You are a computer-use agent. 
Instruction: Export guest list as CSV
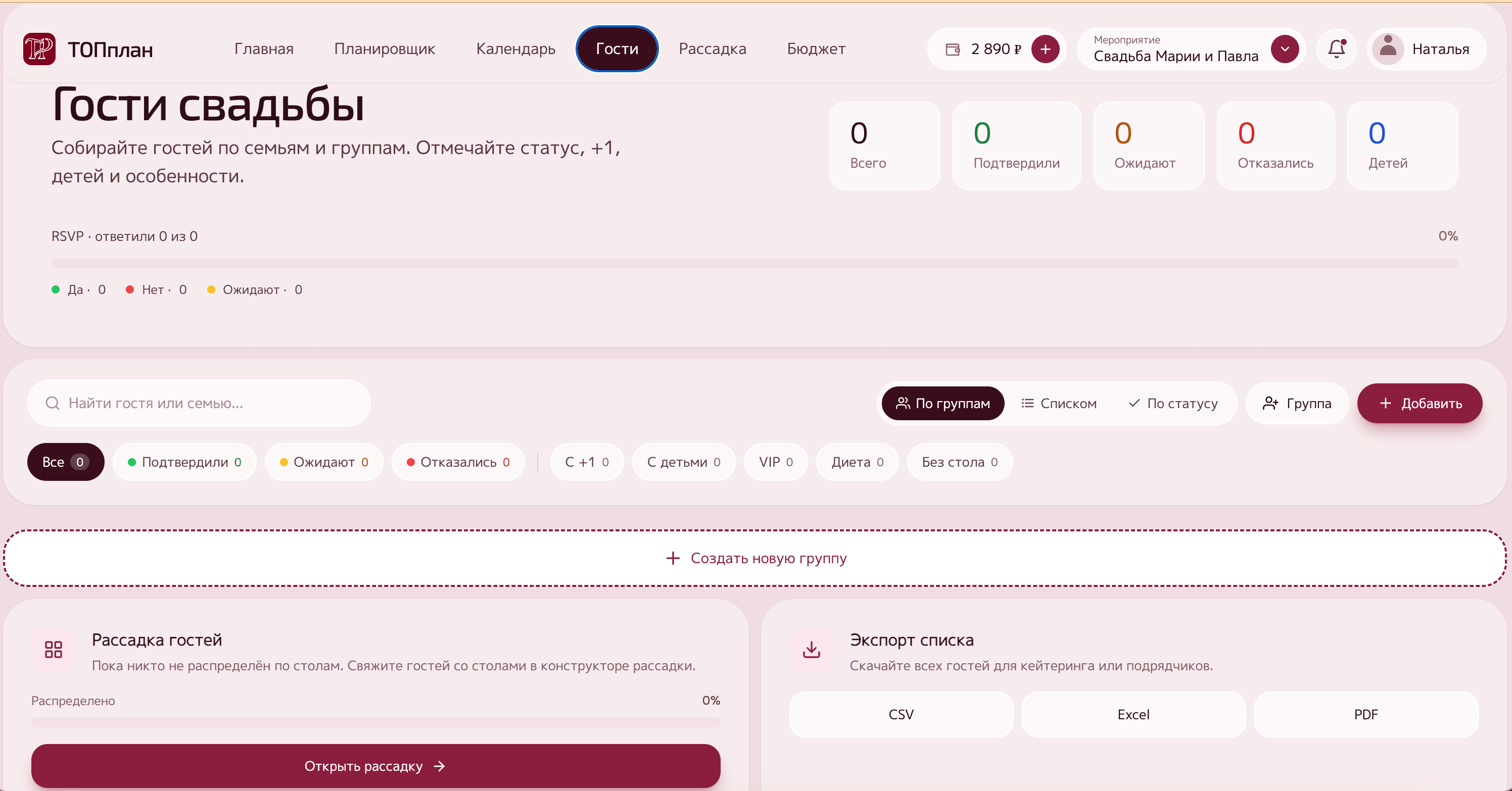(901, 714)
